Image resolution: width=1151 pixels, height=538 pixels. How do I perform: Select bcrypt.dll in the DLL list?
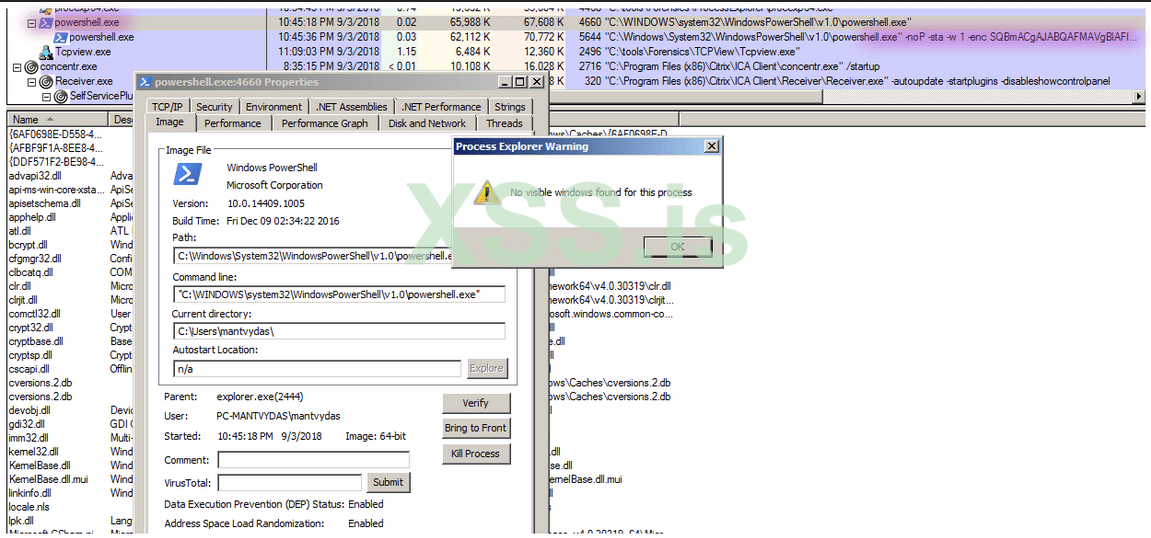coord(30,244)
